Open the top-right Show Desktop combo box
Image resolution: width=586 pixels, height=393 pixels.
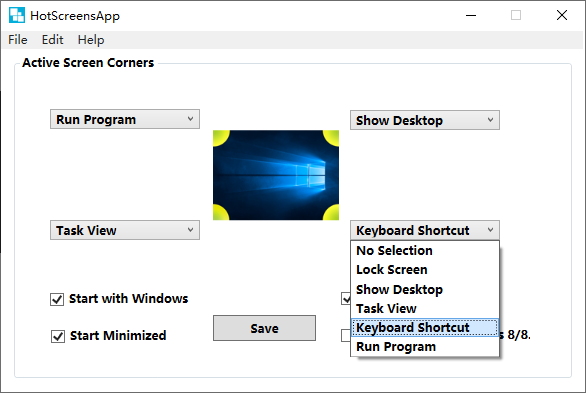pyautogui.click(x=425, y=120)
